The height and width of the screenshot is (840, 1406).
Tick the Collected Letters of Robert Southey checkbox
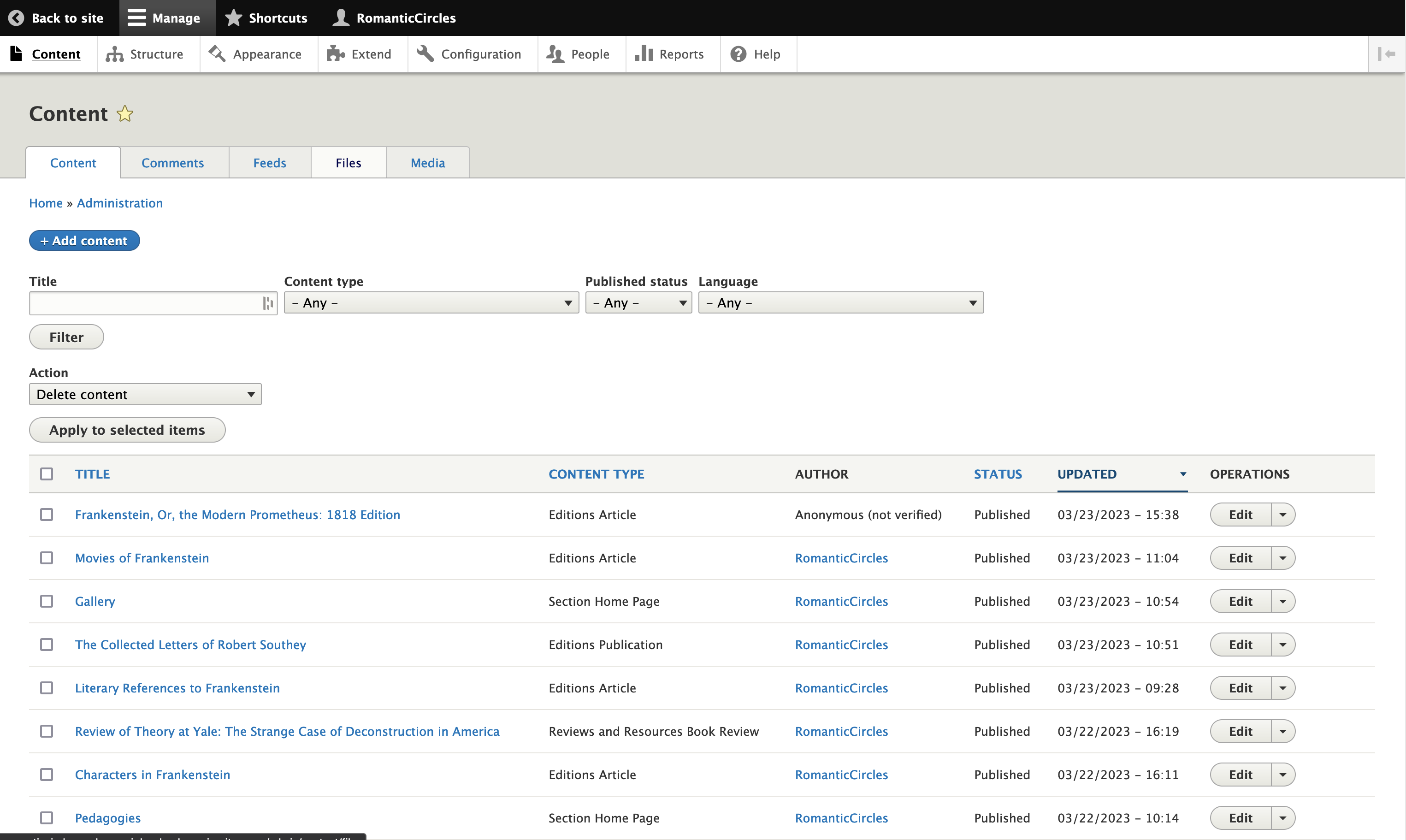(47, 645)
